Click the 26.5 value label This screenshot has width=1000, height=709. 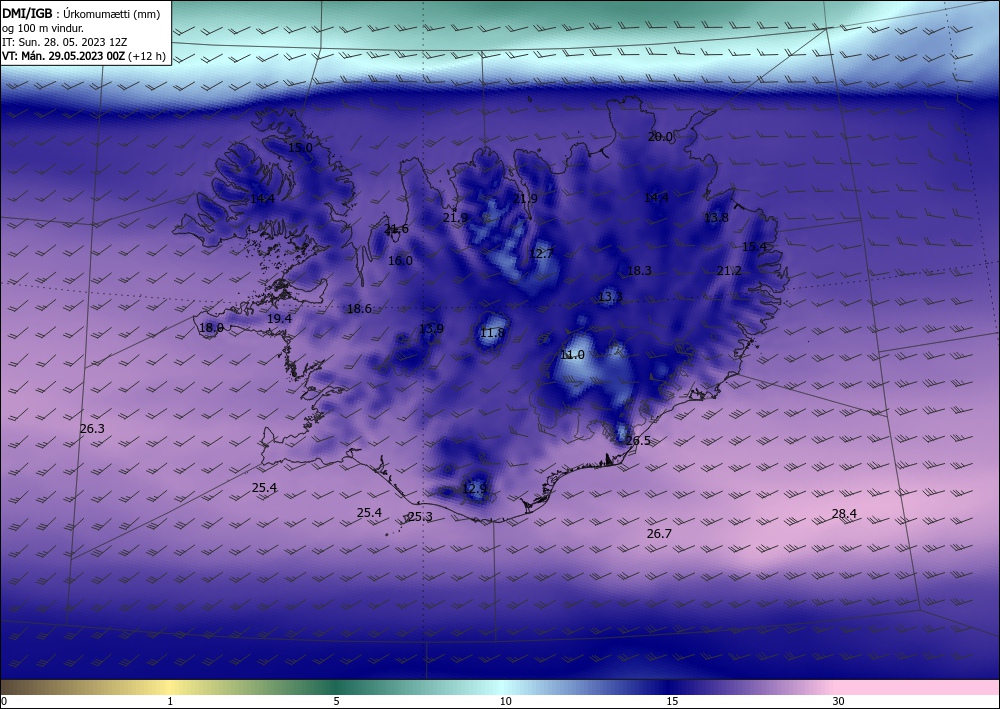(638, 441)
